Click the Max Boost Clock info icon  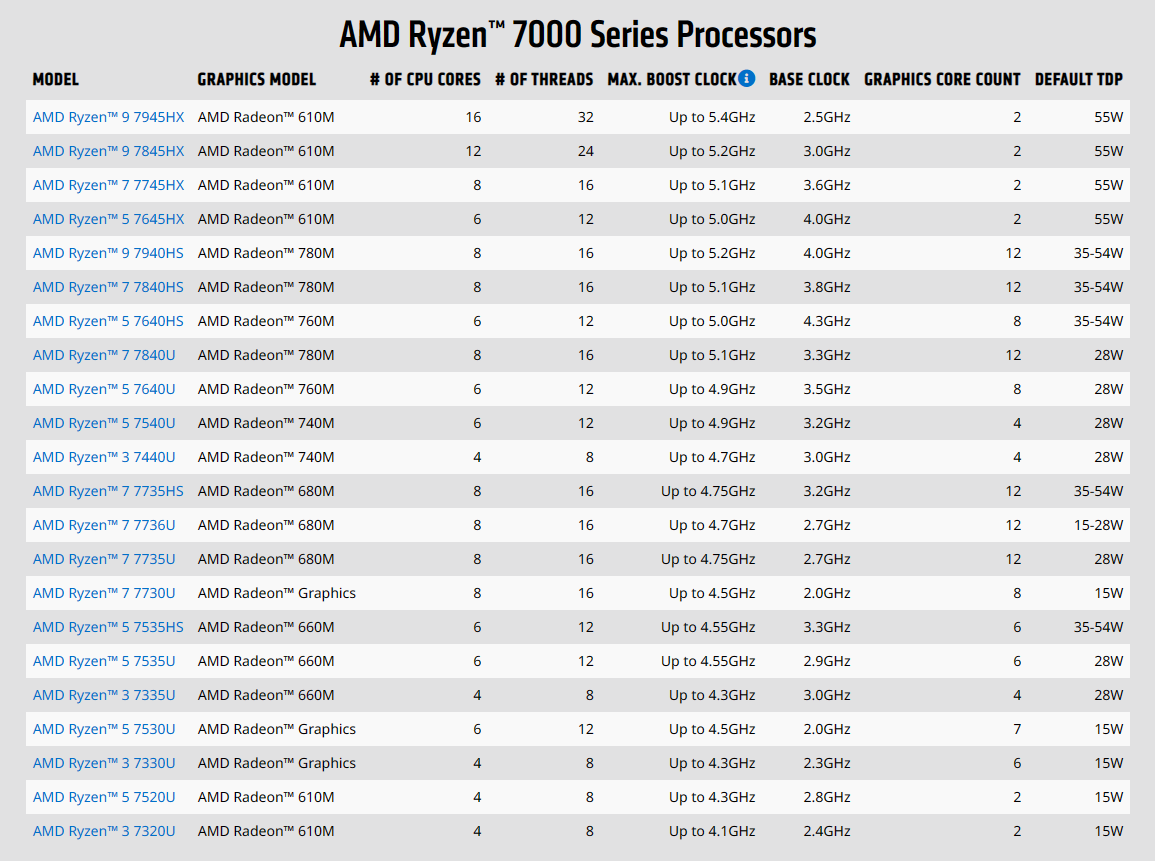746,79
